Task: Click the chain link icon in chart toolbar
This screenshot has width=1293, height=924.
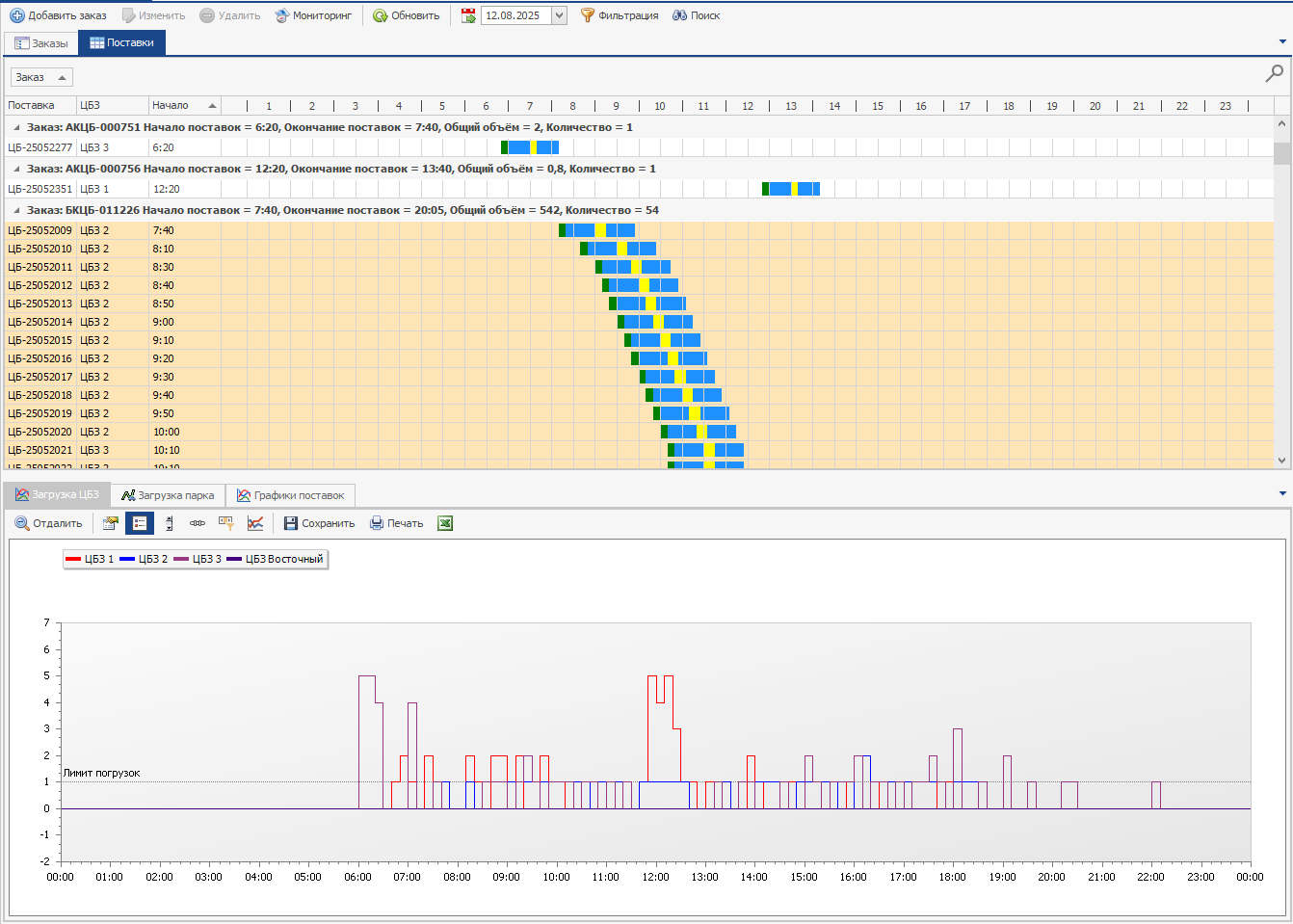Action: pyautogui.click(x=198, y=523)
